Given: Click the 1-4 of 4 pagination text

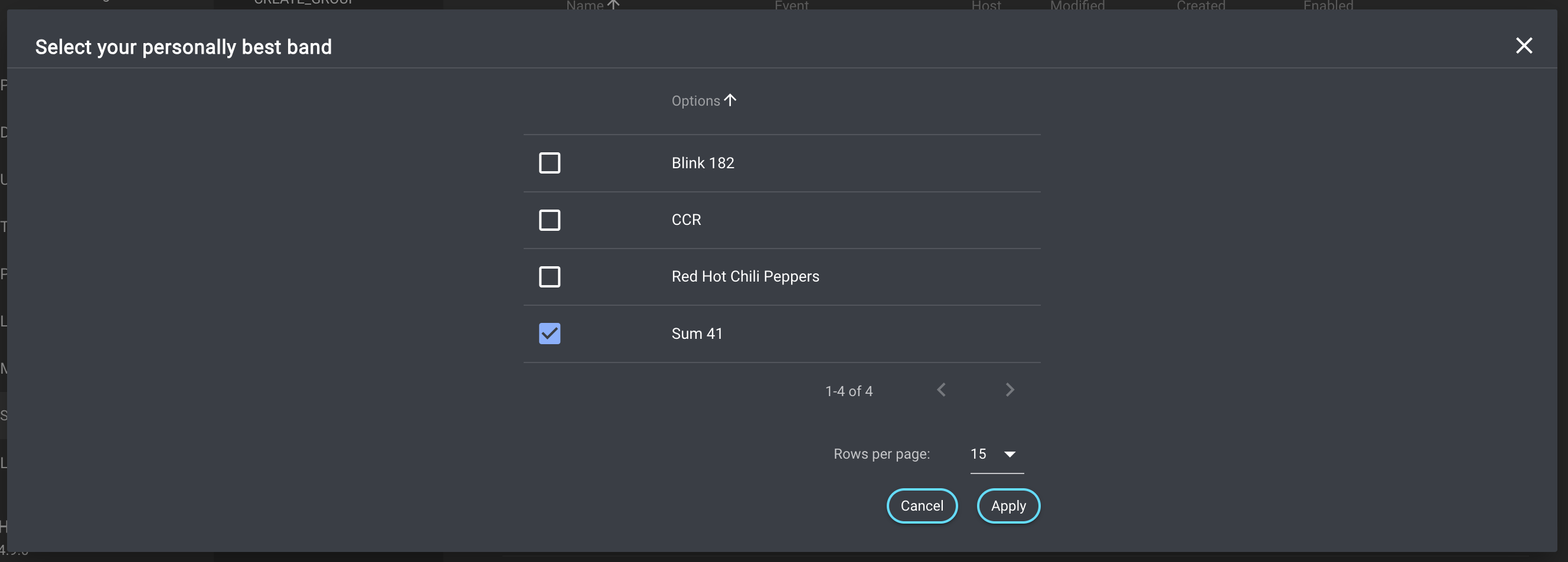Looking at the screenshot, I should tap(848, 391).
